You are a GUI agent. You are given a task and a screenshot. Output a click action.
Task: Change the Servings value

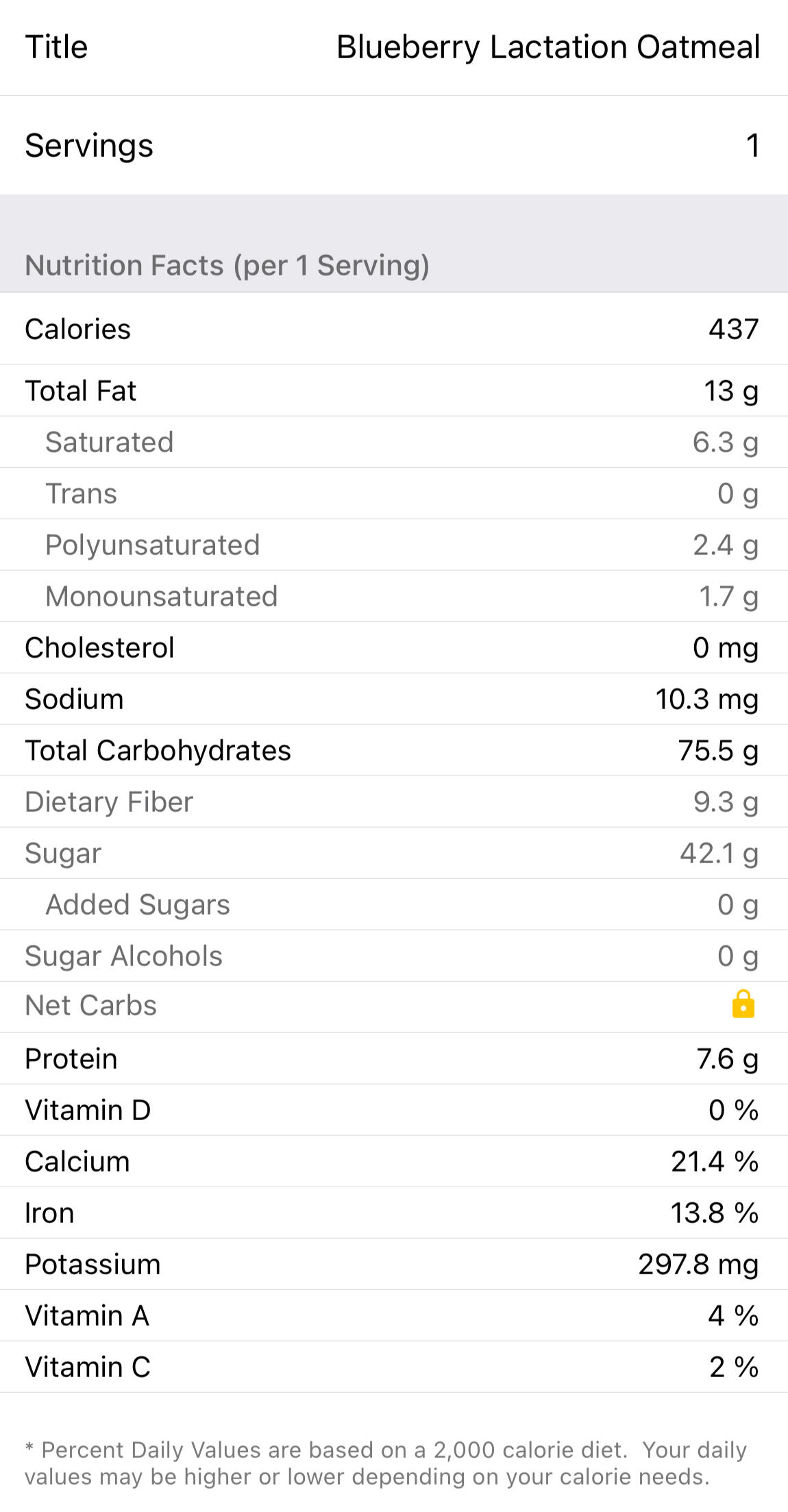[752, 145]
